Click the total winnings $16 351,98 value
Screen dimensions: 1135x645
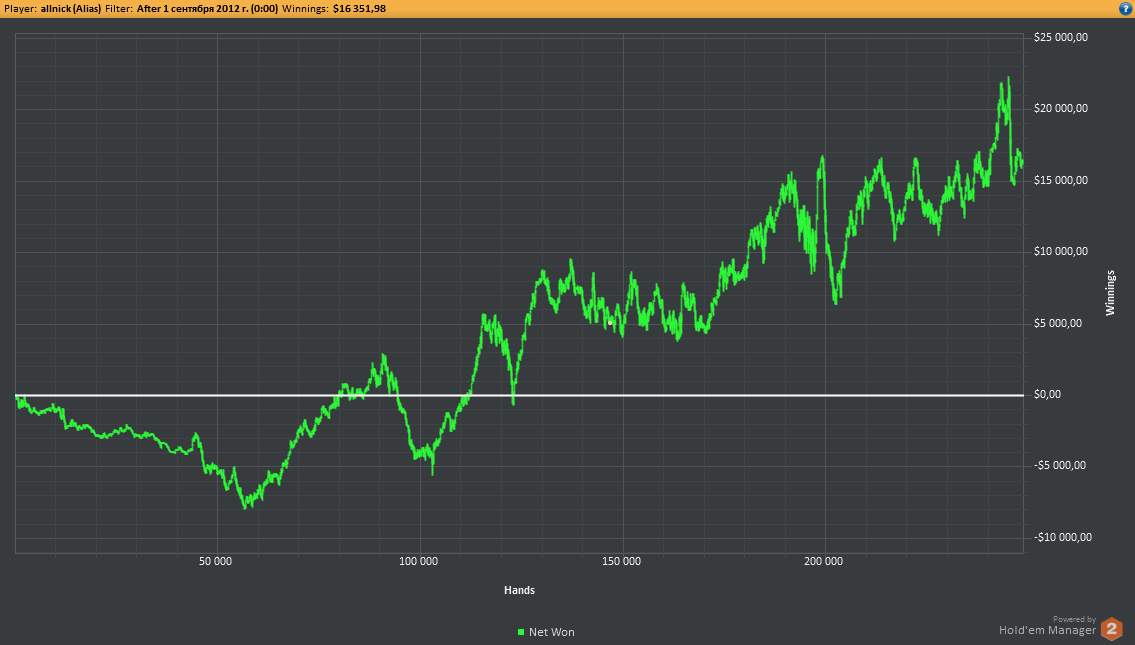point(359,8)
